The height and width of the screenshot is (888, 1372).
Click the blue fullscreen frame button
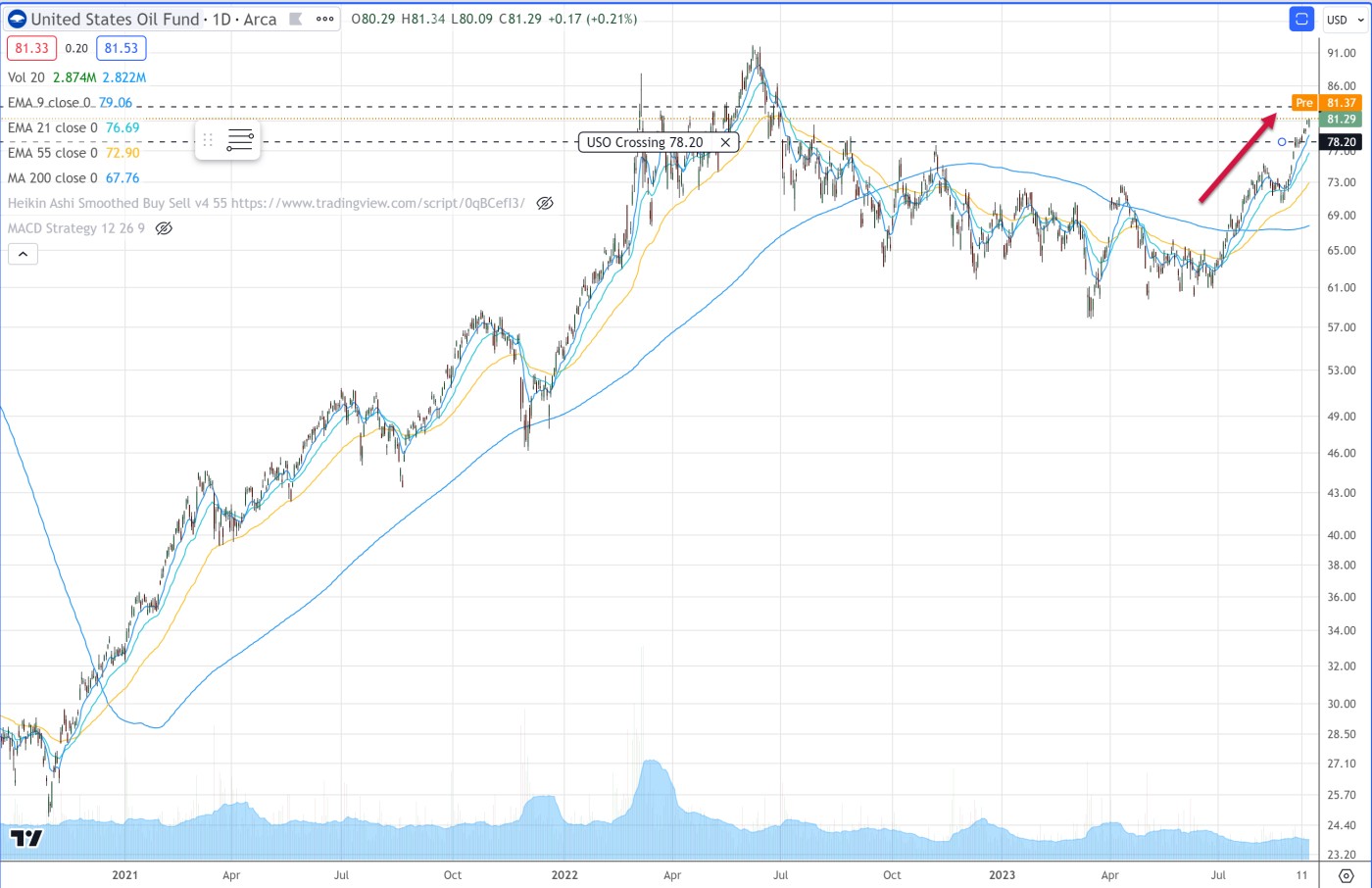(x=1301, y=19)
